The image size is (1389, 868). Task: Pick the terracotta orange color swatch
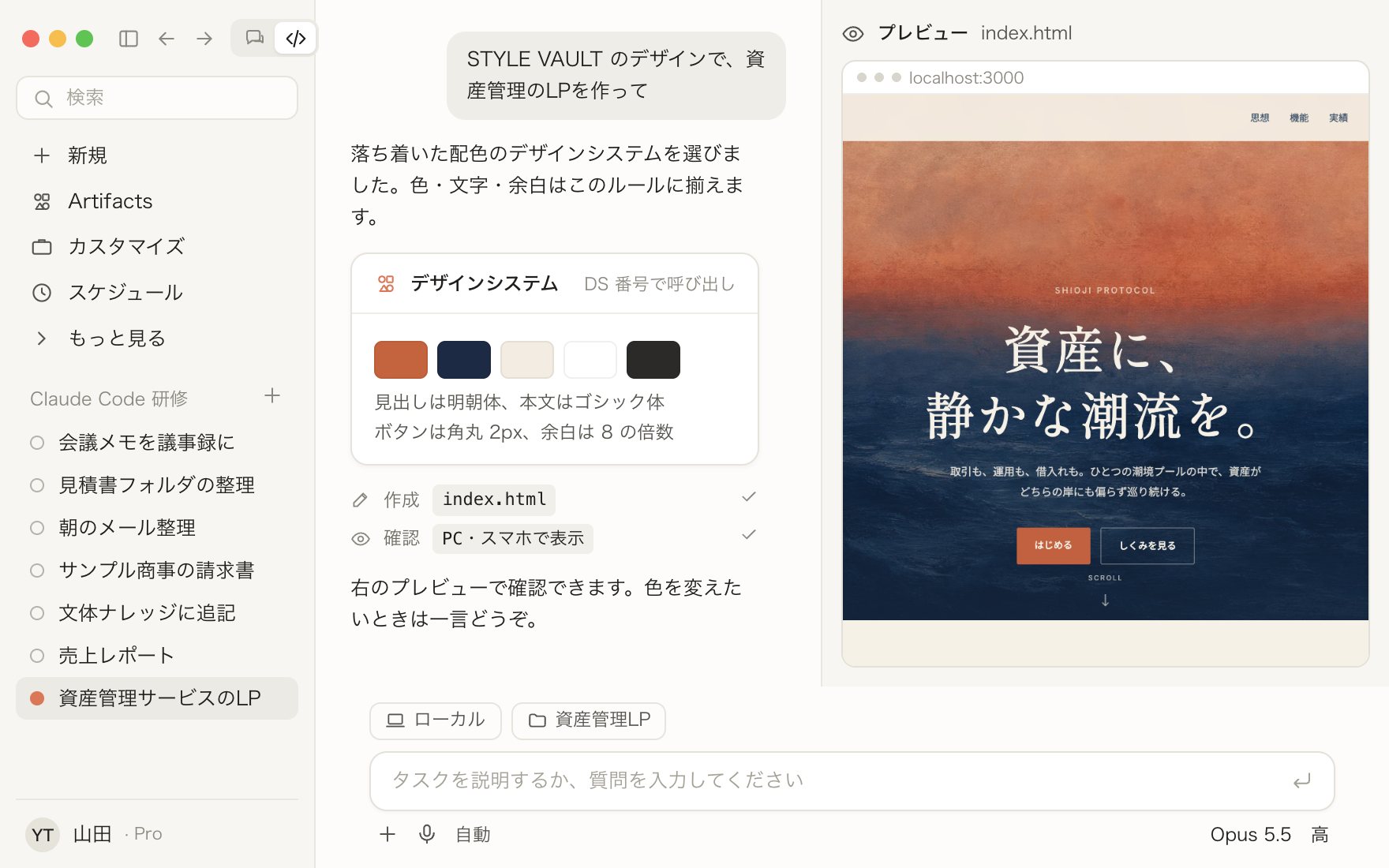[401, 360]
